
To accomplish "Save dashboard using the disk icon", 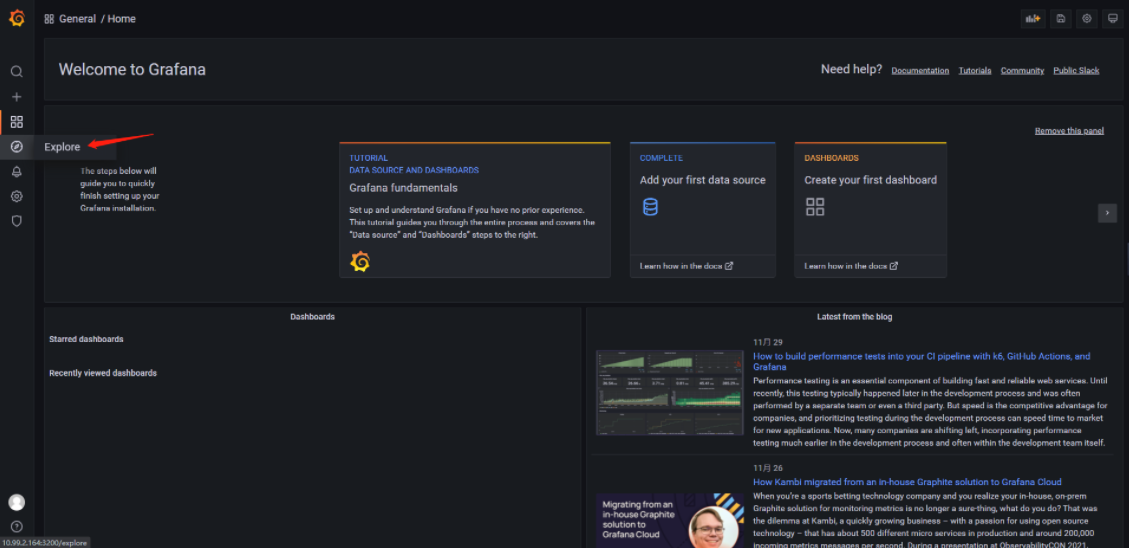I will pyautogui.click(x=1060, y=19).
